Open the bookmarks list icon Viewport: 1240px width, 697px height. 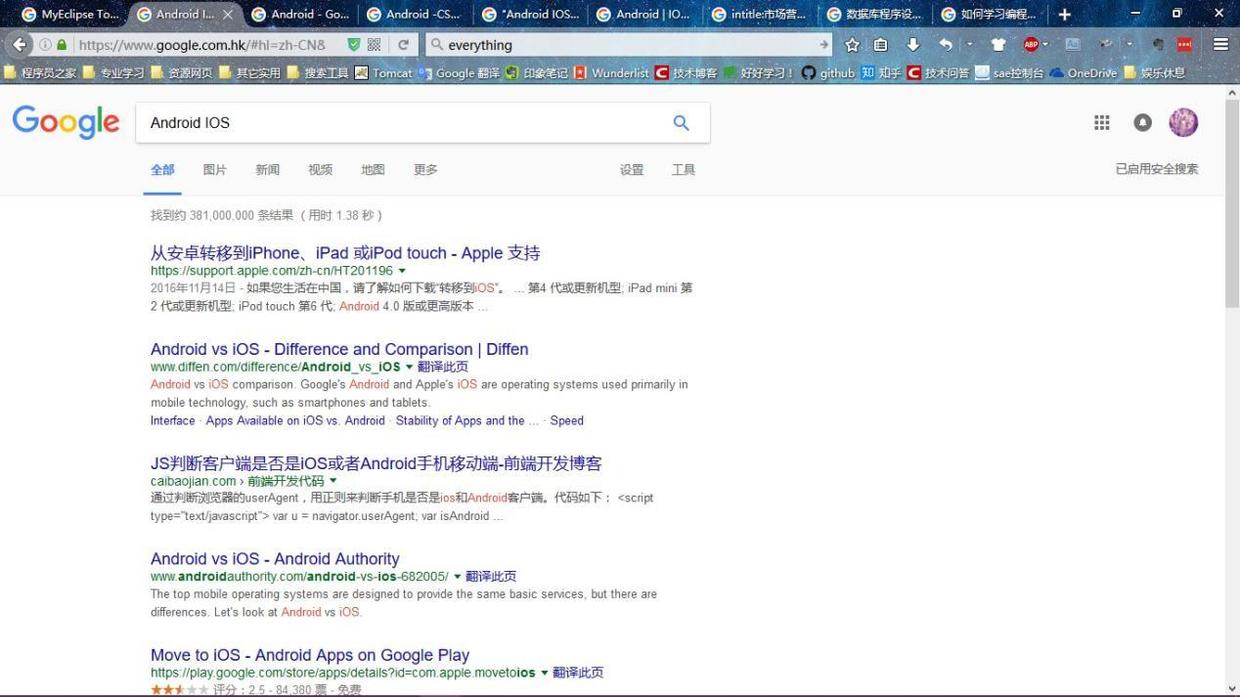point(881,44)
